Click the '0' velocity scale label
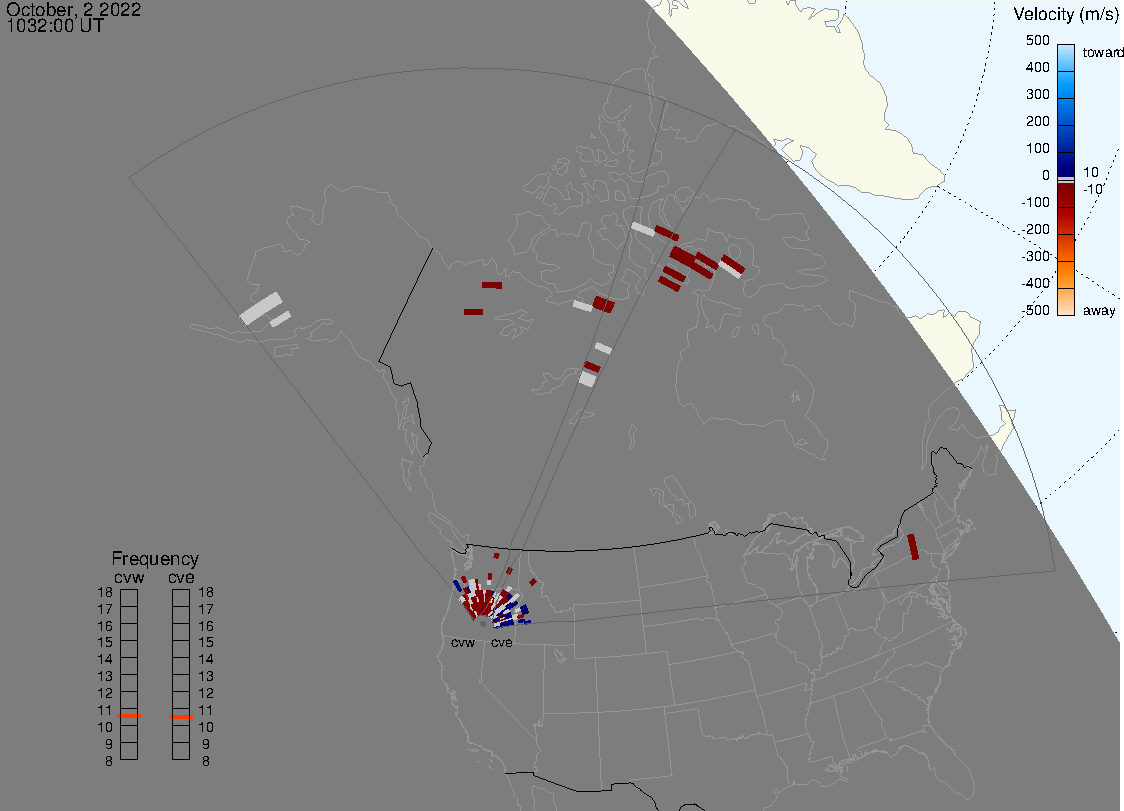 (x=1046, y=176)
